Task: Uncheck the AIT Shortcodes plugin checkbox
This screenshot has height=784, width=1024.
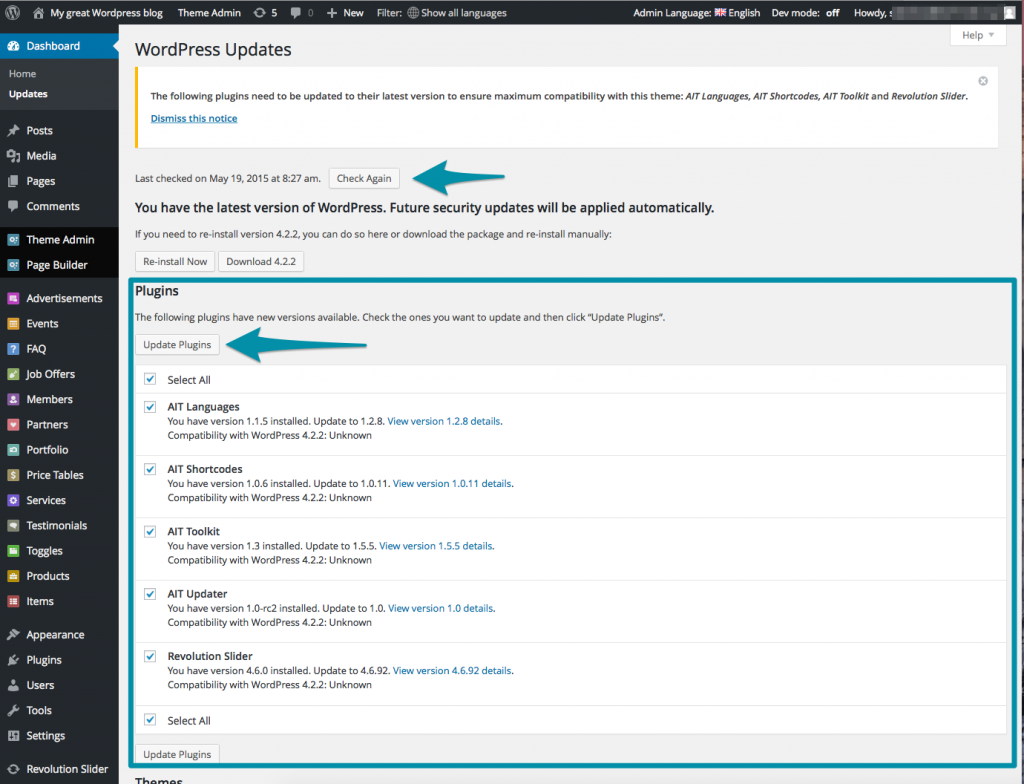Action: 150,469
